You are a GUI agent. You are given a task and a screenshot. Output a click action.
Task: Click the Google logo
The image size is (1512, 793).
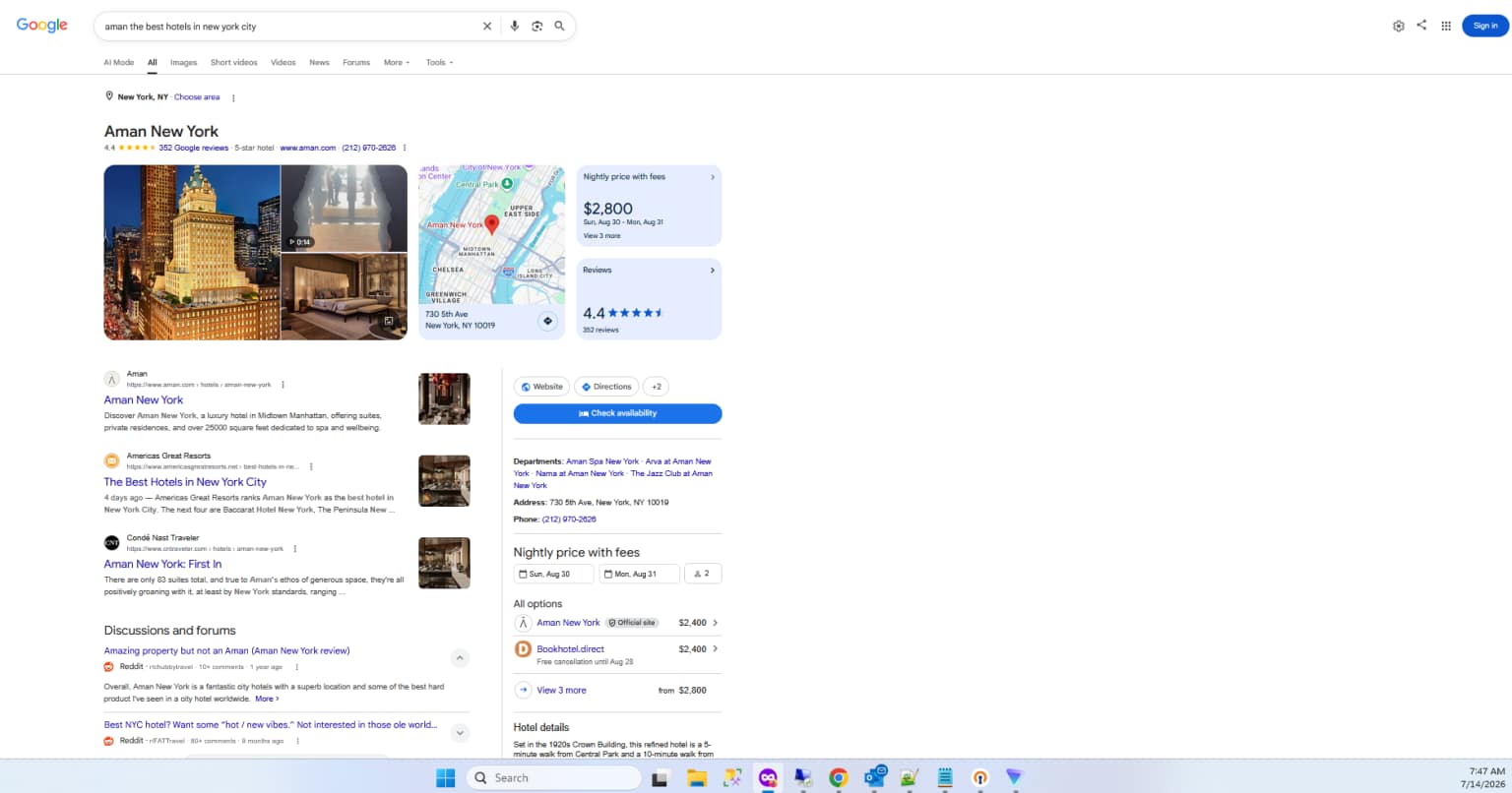pos(42,26)
